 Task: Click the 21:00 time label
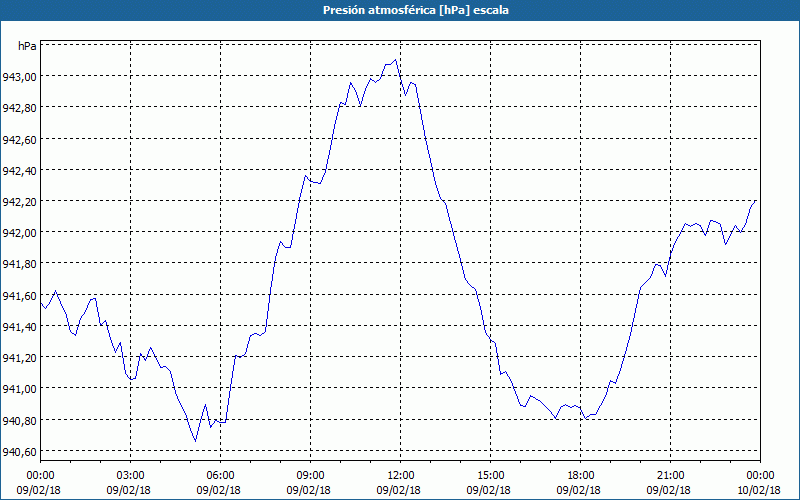click(670, 476)
